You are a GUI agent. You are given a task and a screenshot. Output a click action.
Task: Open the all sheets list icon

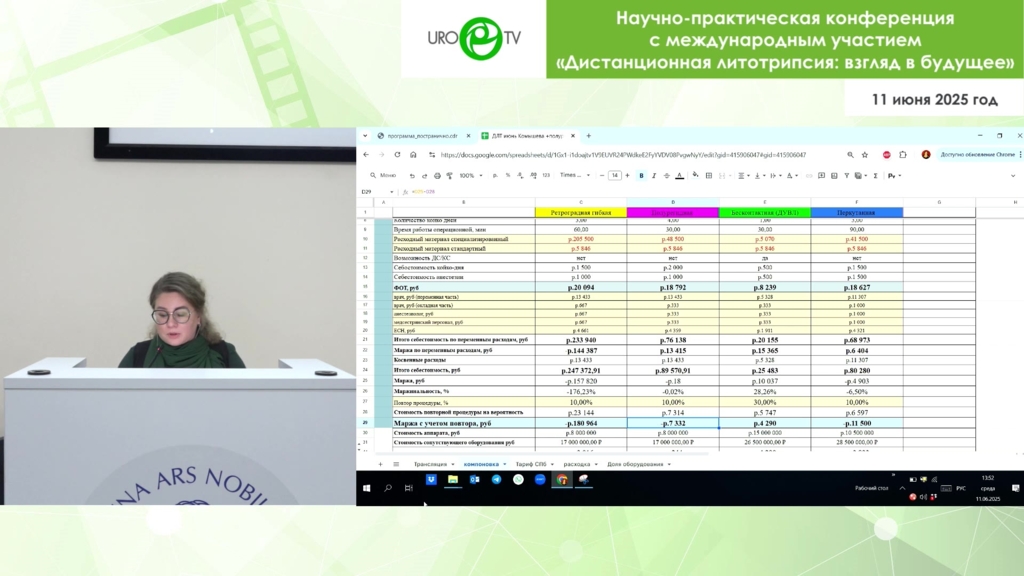coord(396,464)
